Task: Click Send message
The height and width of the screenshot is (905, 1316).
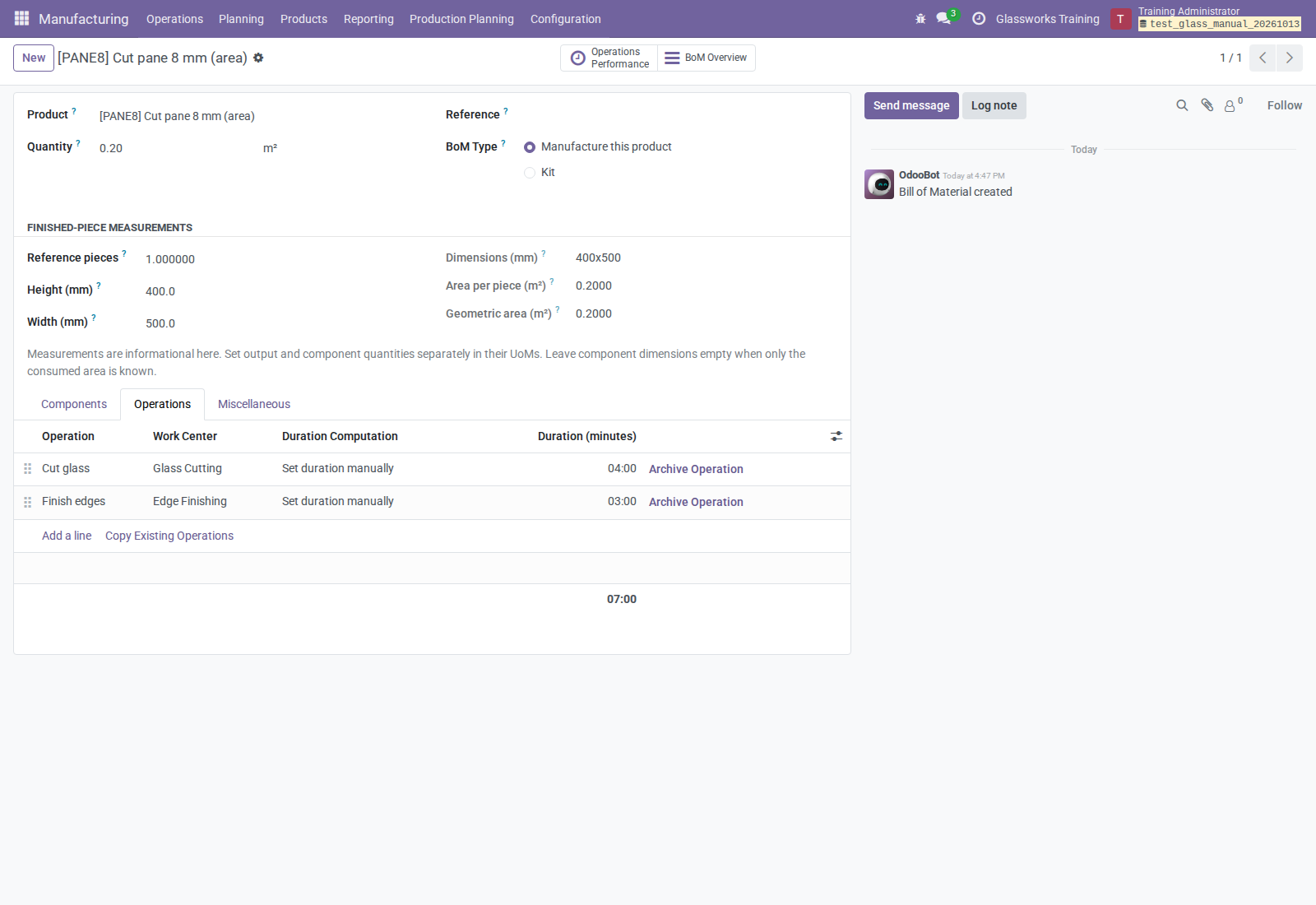Action: (911, 105)
